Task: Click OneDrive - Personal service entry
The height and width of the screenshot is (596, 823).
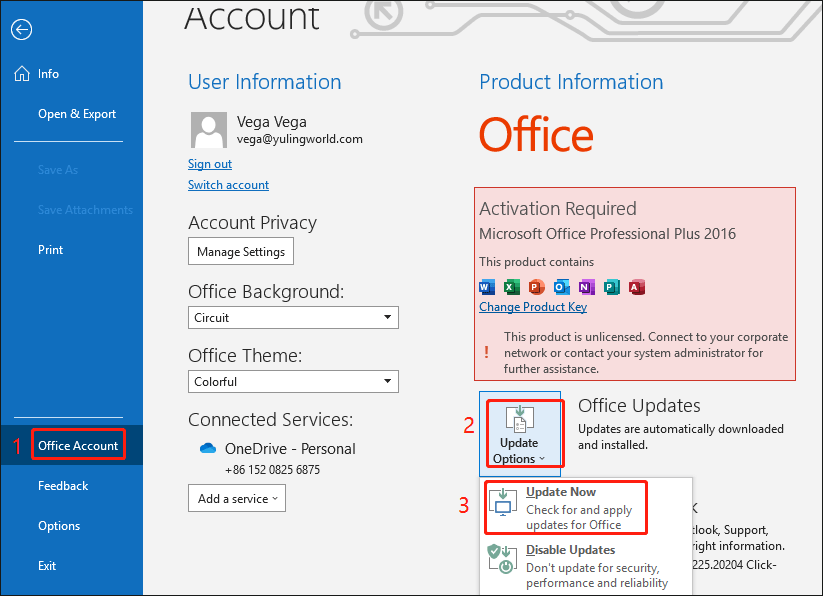Action: click(x=290, y=449)
